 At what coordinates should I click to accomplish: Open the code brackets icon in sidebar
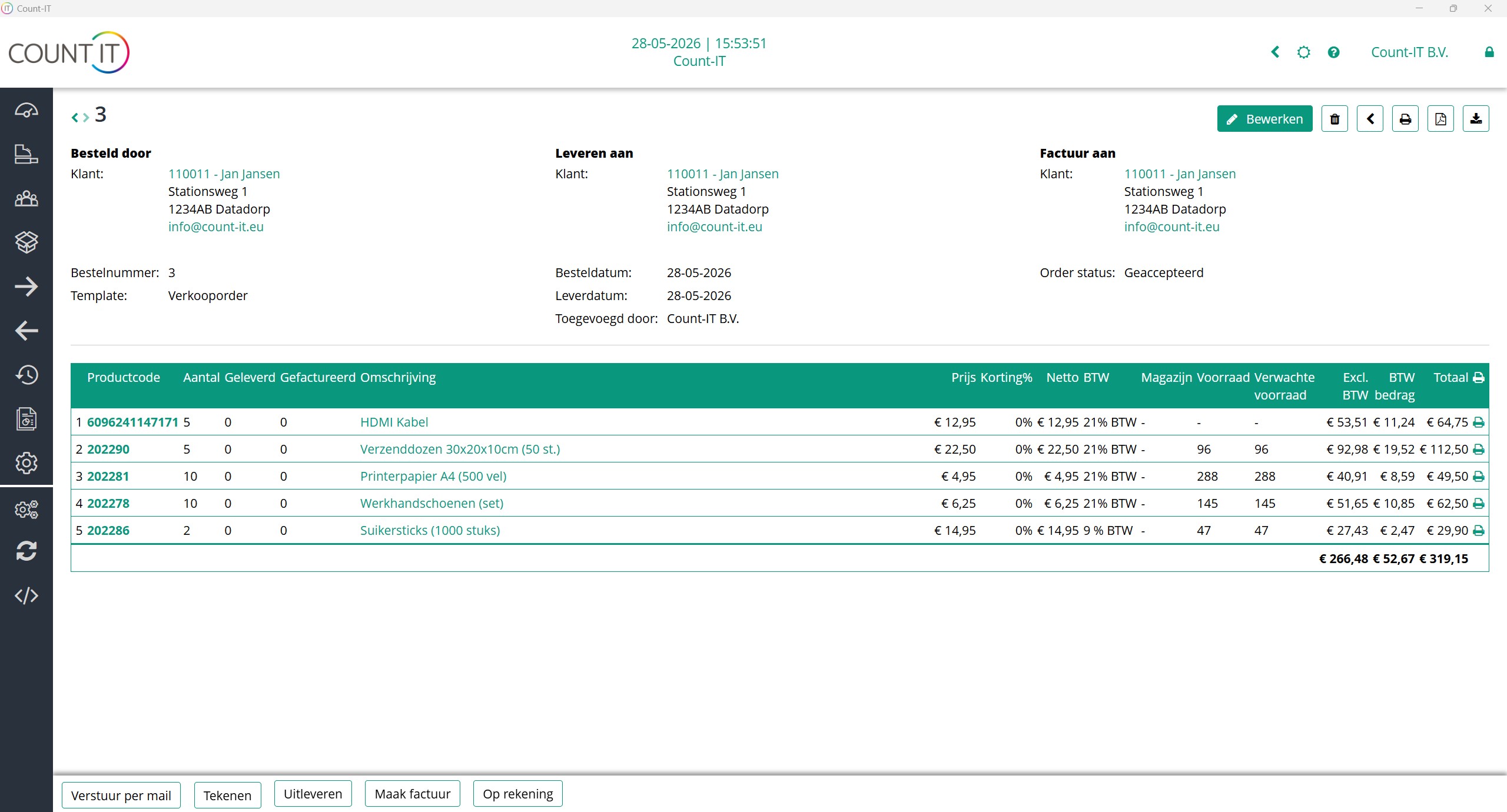click(26, 595)
